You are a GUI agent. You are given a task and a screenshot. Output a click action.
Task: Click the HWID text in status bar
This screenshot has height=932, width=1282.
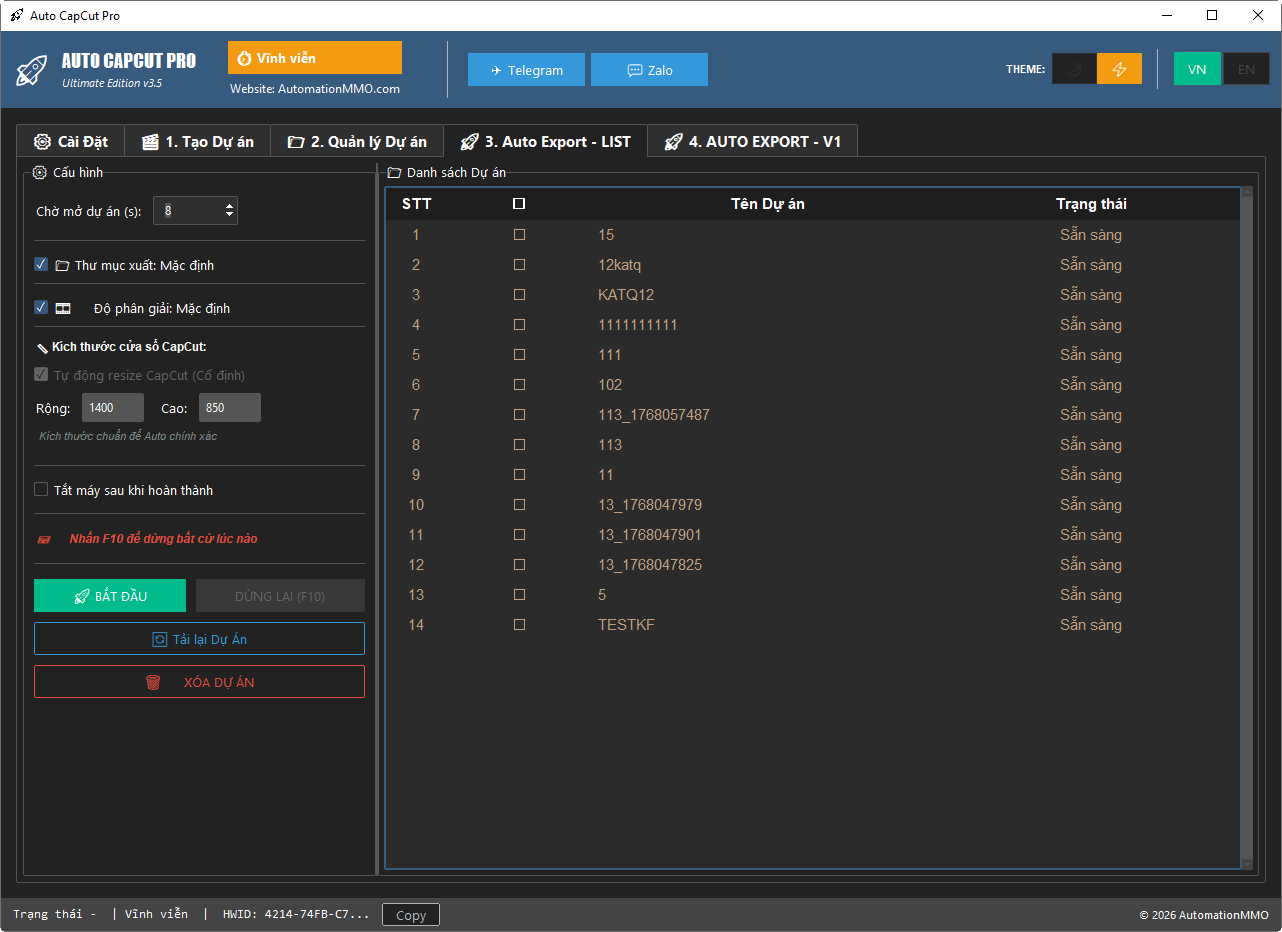[x=296, y=914]
